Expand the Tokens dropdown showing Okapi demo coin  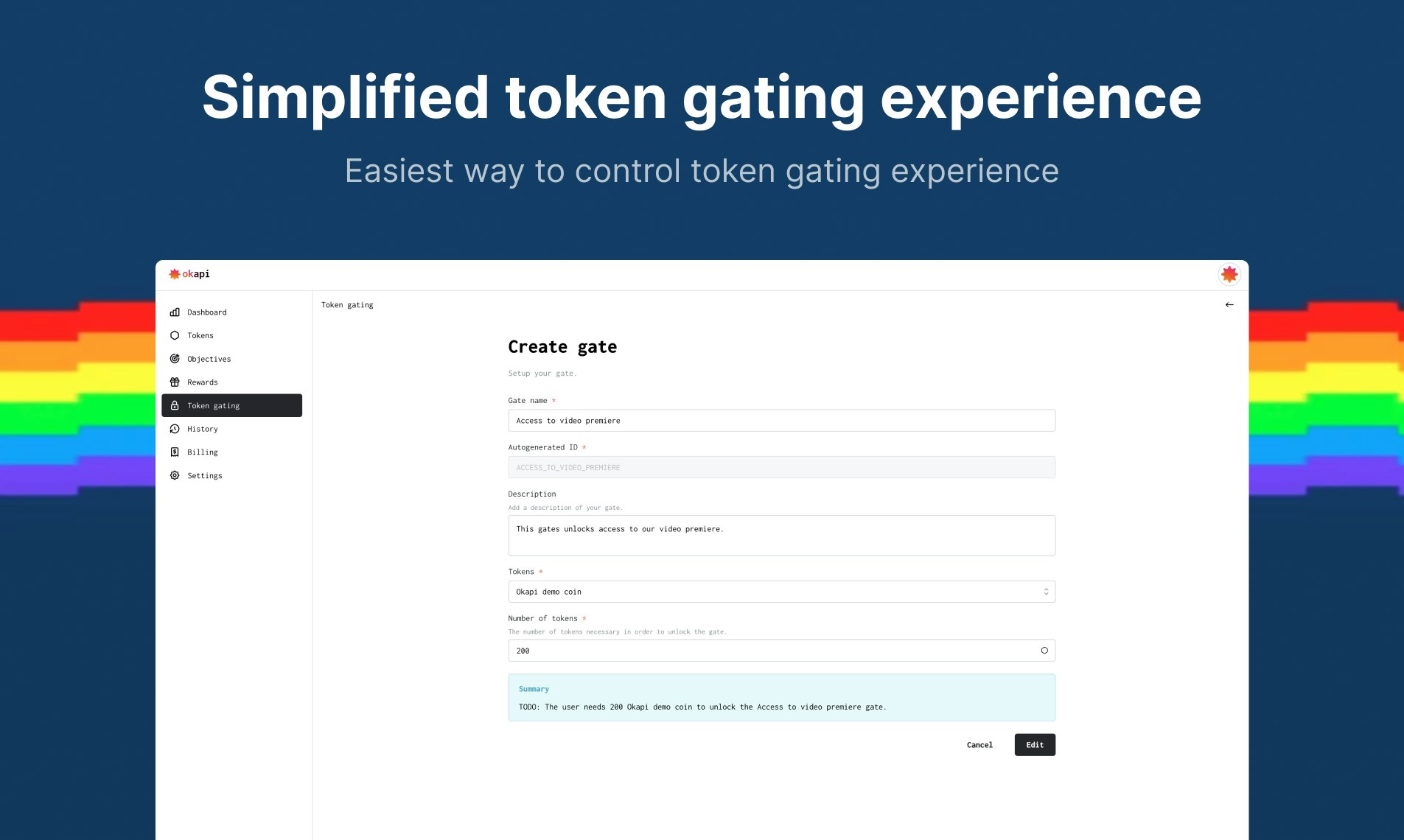781,592
